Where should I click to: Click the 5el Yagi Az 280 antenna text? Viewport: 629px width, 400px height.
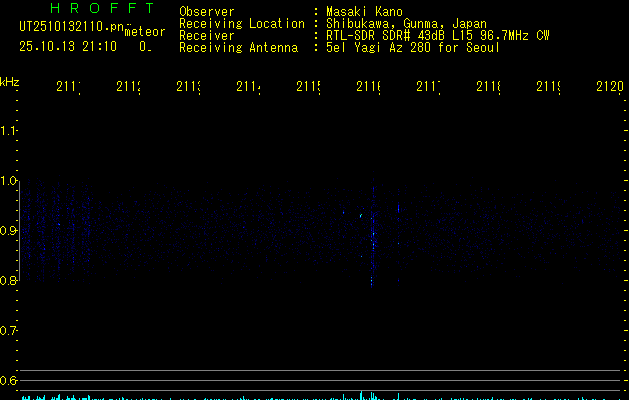pyautogui.click(x=413, y=48)
